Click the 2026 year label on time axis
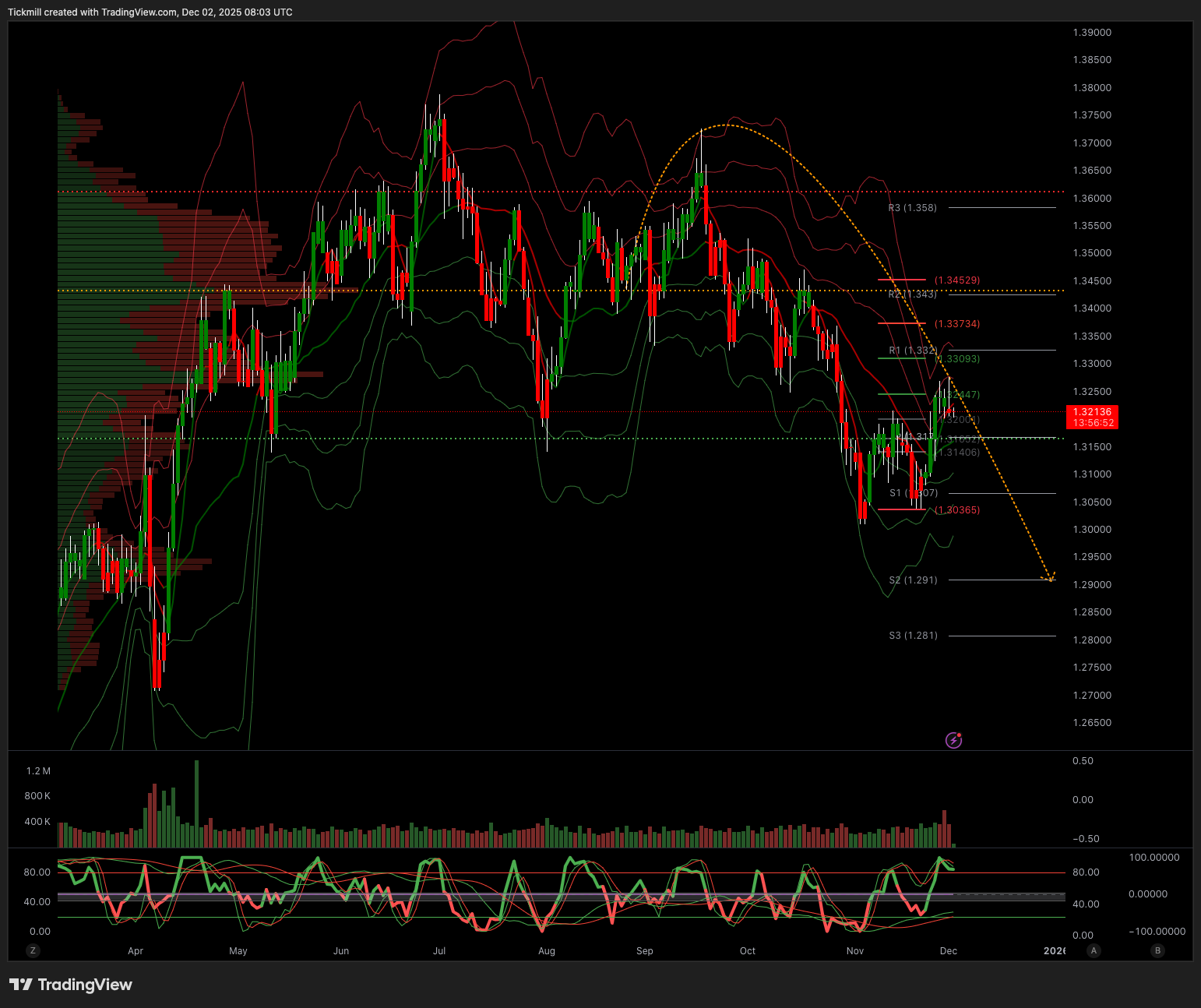The width and height of the screenshot is (1201, 1008). (1054, 951)
